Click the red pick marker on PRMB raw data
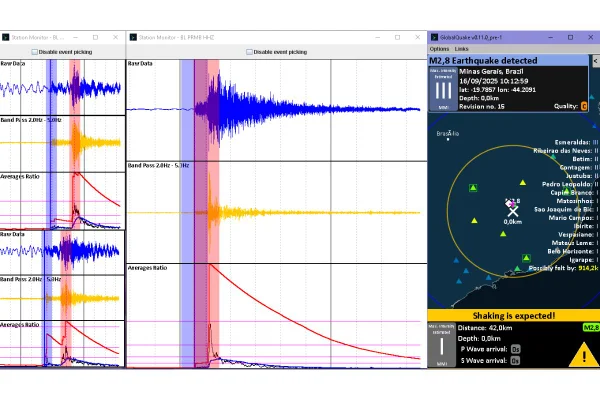Screen dimensions: 600x400 pyautogui.click(x=213, y=110)
